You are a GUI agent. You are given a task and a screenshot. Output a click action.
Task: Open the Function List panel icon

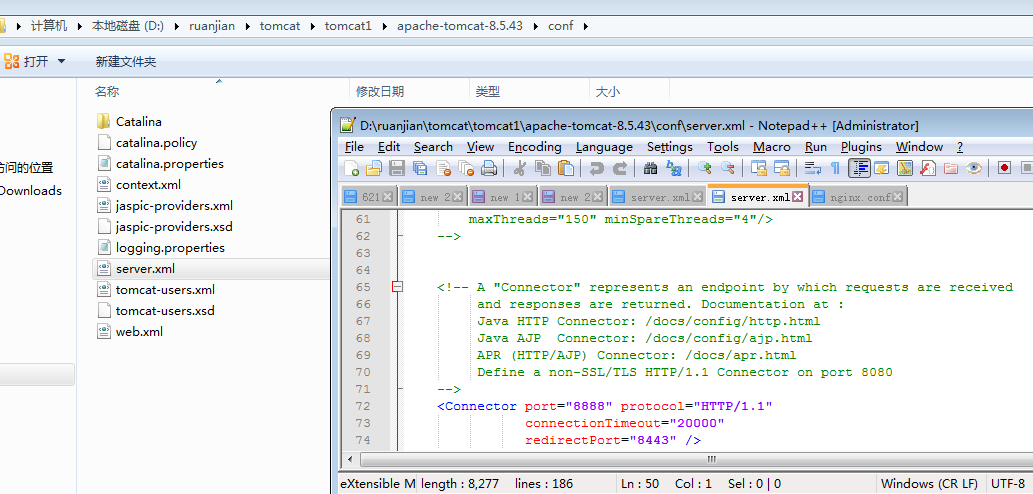coord(928,168)
